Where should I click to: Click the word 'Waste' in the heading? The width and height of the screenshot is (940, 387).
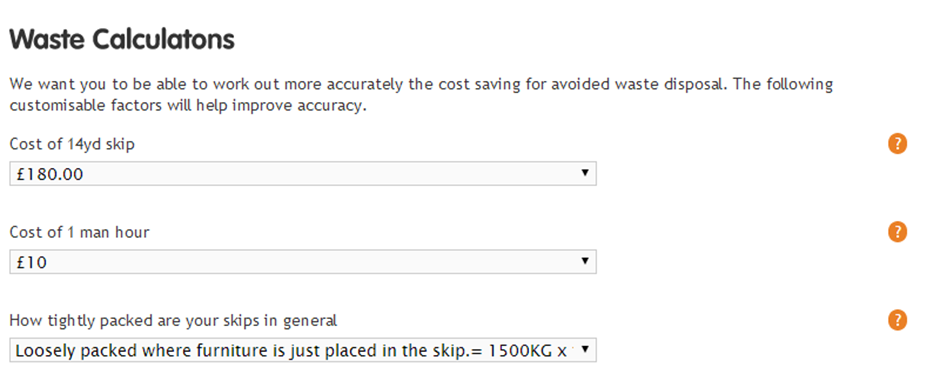coord(46,40)
